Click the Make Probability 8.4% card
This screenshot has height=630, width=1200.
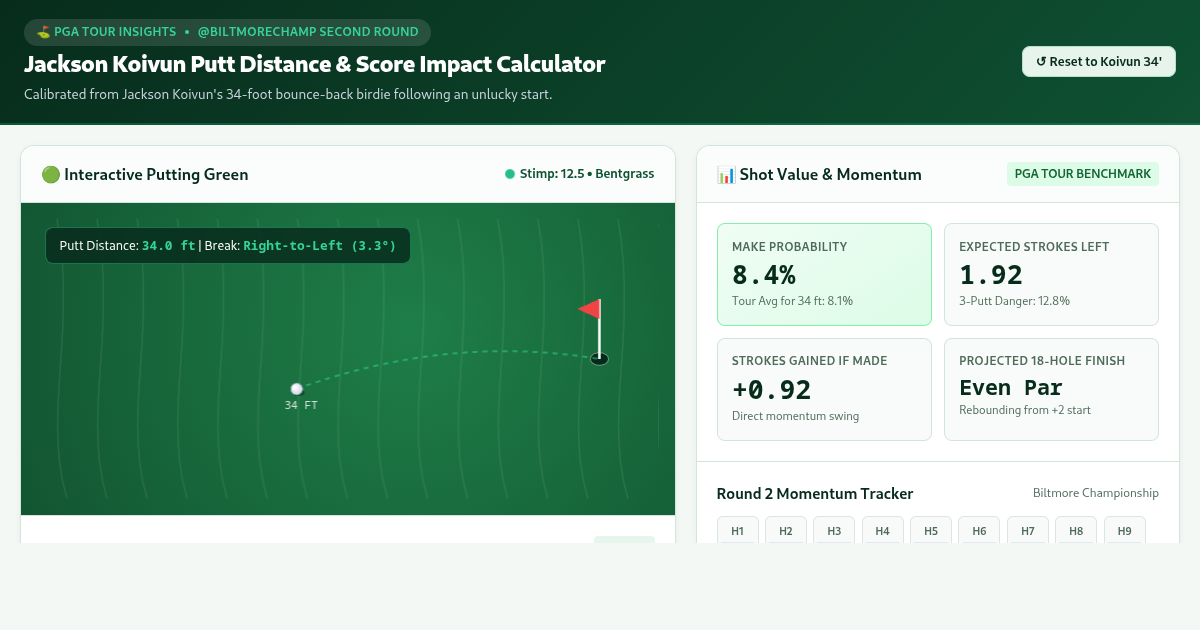[x=824, y=274]
